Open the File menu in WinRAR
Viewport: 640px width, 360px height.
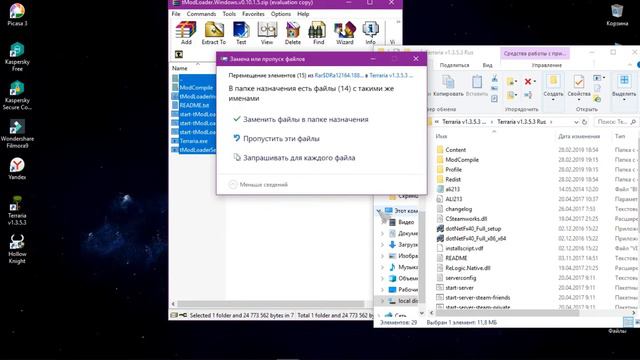point(176,14)
